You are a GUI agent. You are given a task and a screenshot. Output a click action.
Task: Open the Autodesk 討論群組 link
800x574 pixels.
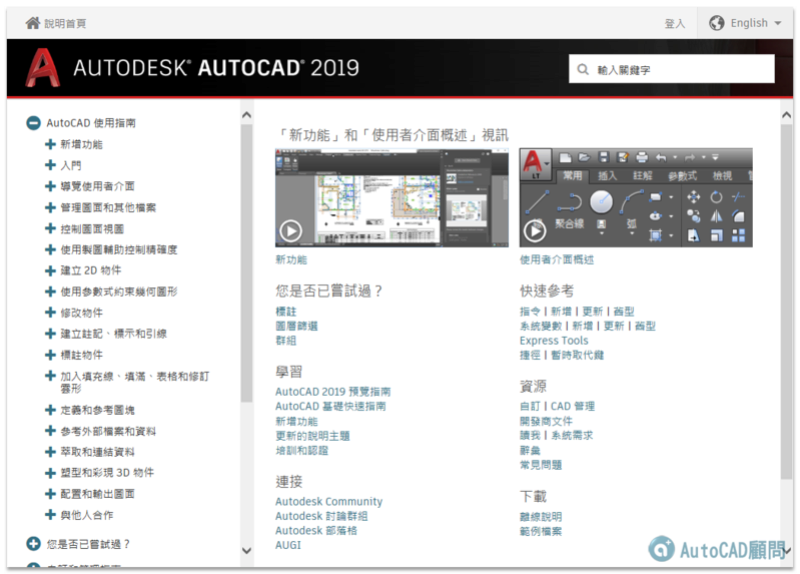click(321, 516)
